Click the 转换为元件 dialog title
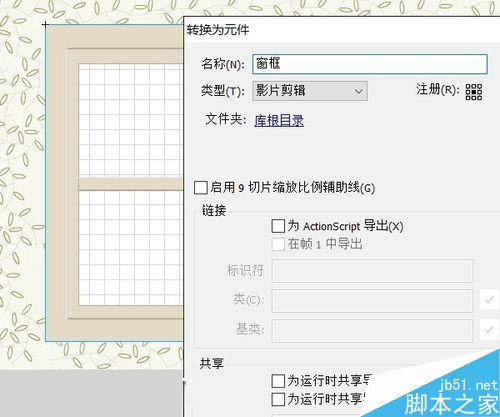 pyautogui.click(x=218, y=30)
